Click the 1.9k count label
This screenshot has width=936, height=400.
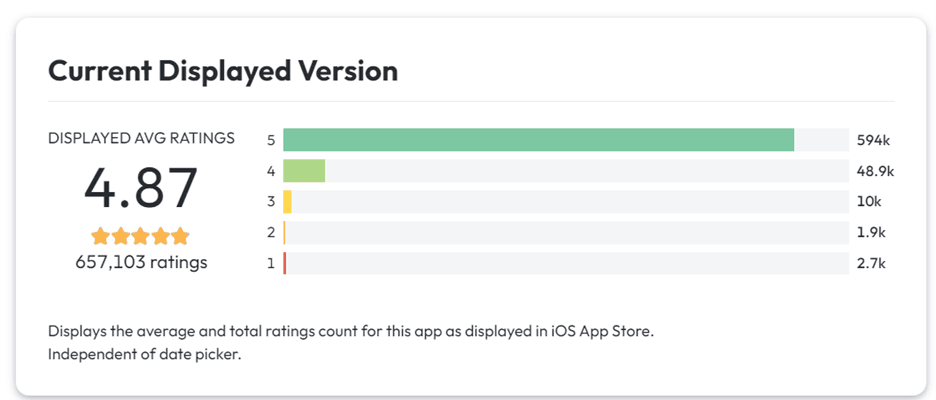pyautogui.click(x=871, y=233)
